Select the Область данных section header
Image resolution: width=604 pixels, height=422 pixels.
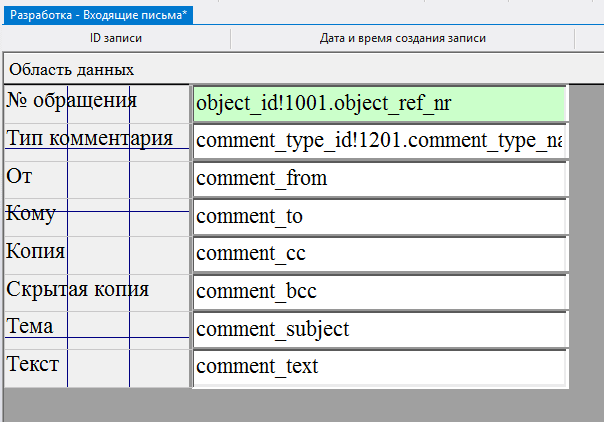pyautogui.click(x=71, y=70)
